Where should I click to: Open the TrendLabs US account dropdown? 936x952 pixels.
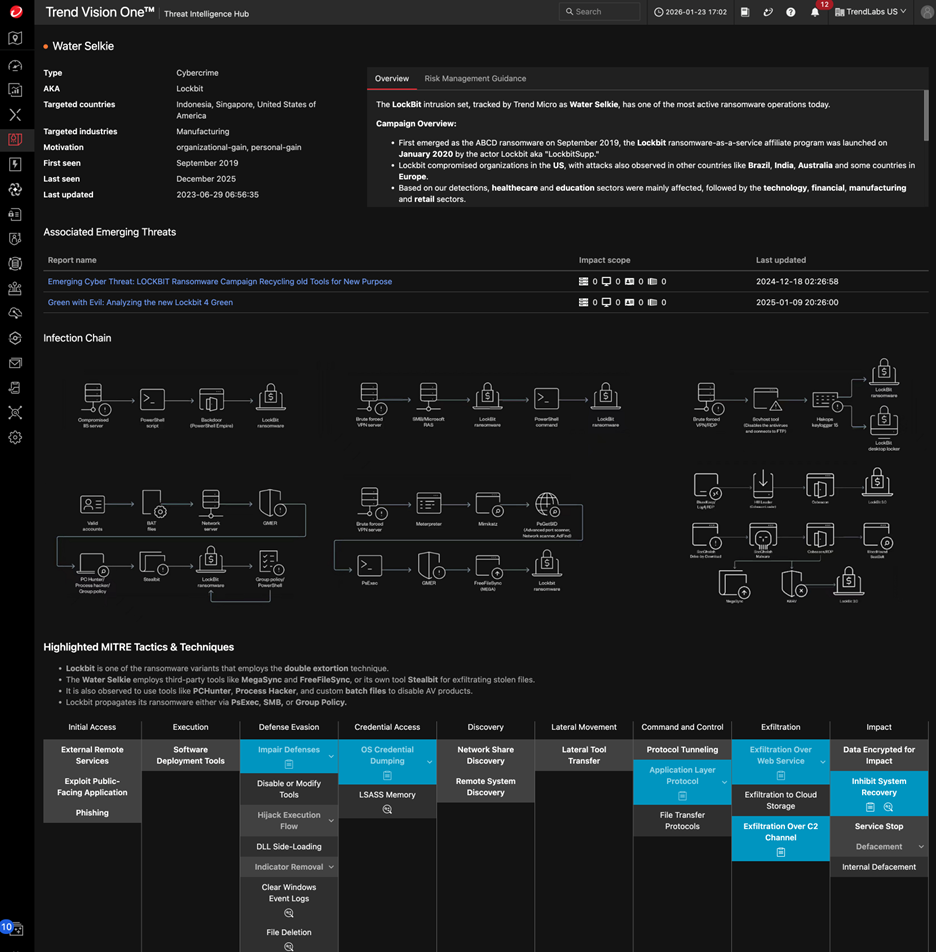[870, 12]
